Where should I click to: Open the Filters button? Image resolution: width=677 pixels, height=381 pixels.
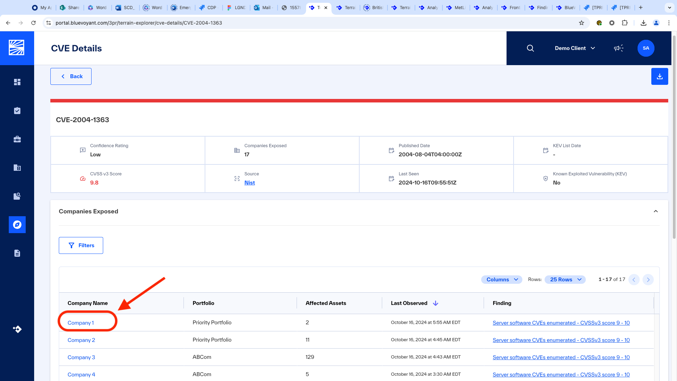(81, 245)
